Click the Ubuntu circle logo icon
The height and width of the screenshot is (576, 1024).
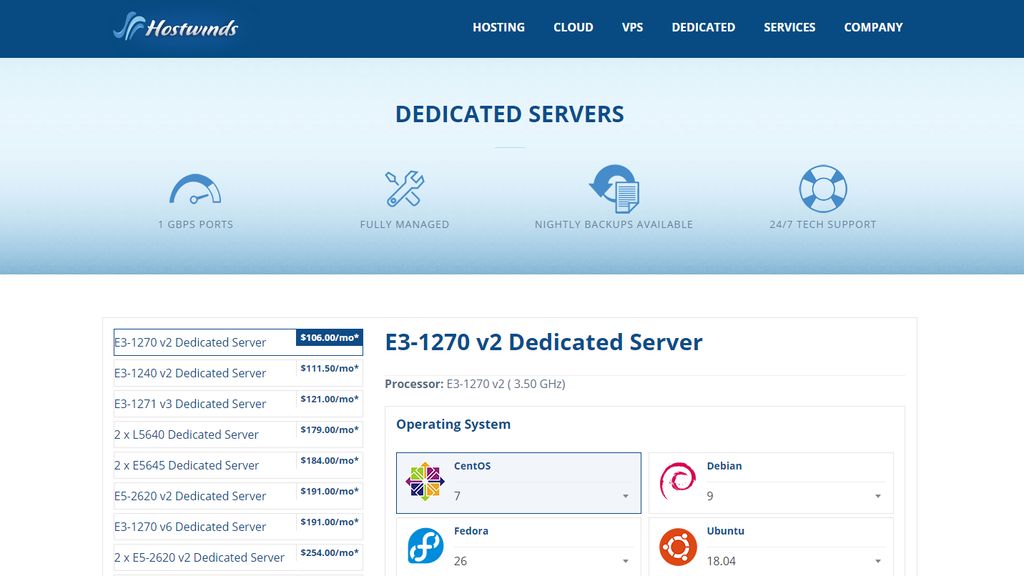677,545
